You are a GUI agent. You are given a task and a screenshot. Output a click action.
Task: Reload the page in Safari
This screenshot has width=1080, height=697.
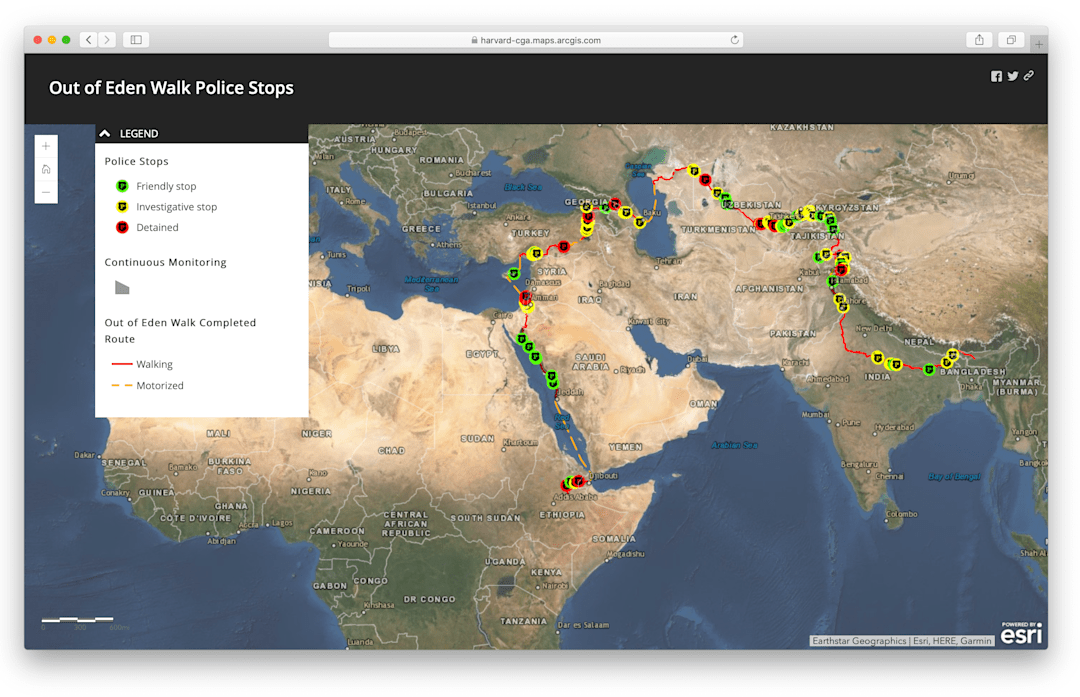(x=735, y=40)
